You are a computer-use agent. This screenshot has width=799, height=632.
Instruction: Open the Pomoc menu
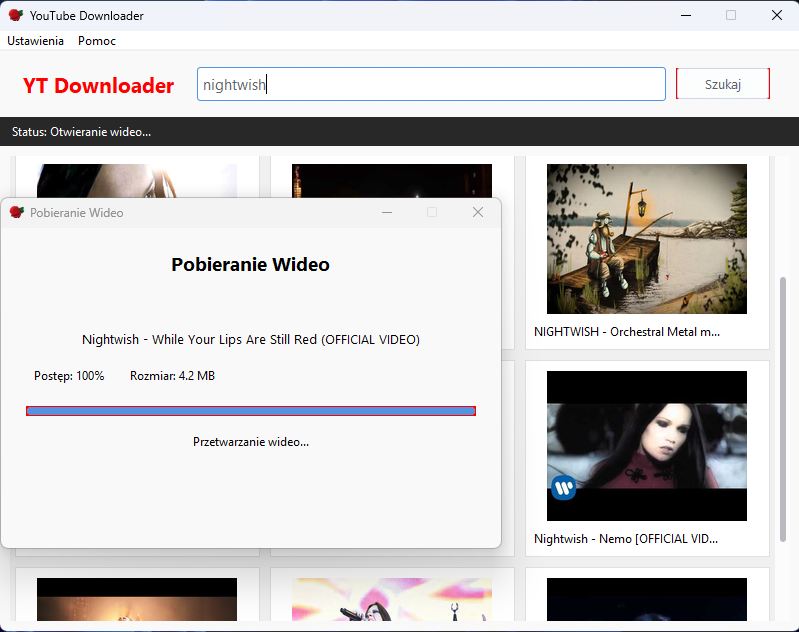97,41
